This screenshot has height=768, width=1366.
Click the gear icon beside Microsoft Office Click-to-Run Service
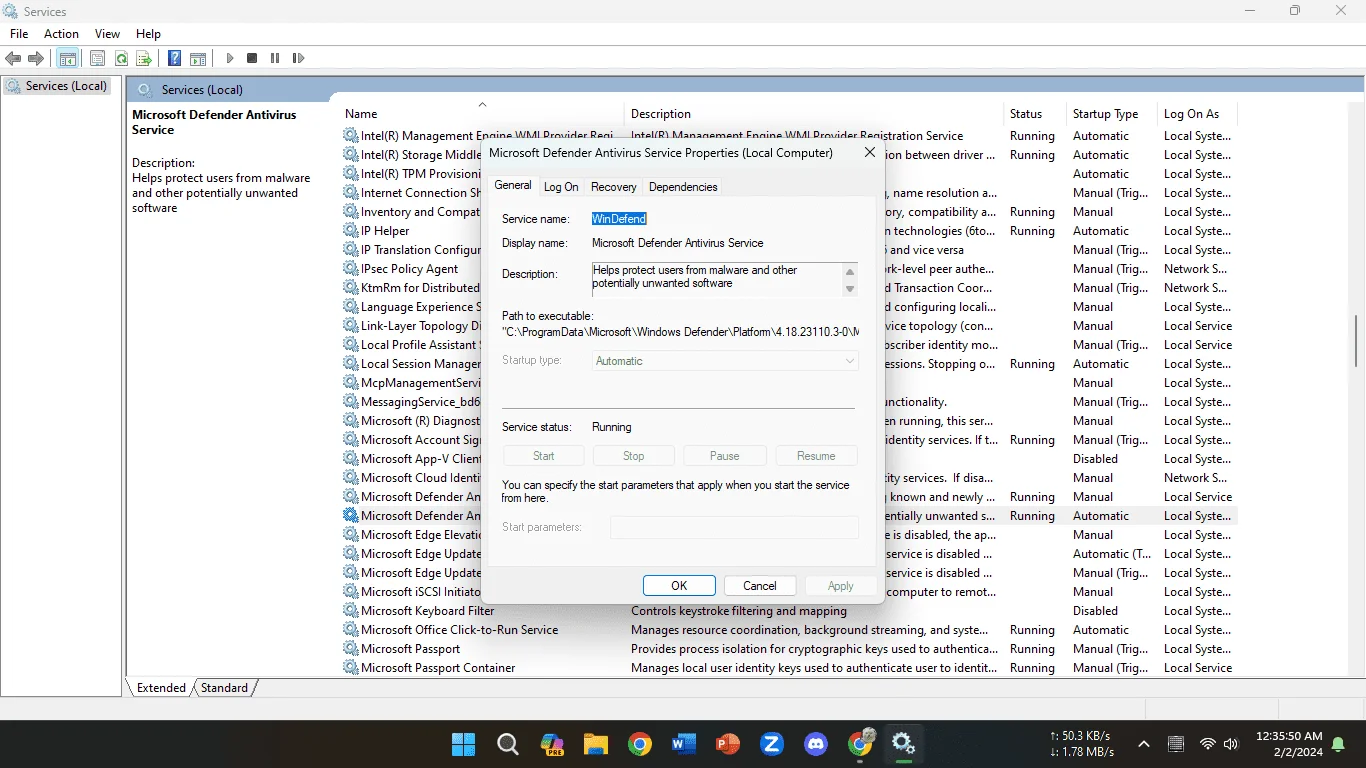click(350, 630)
